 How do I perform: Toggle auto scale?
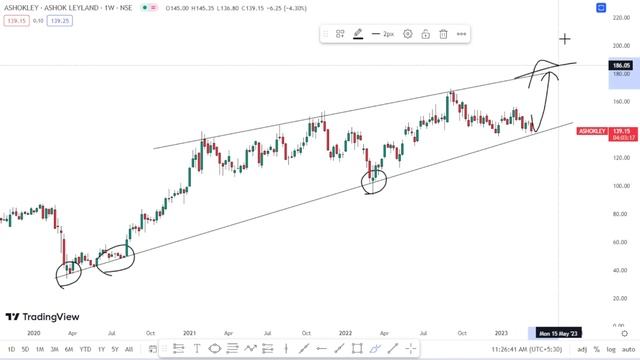[x=629, y=349]
